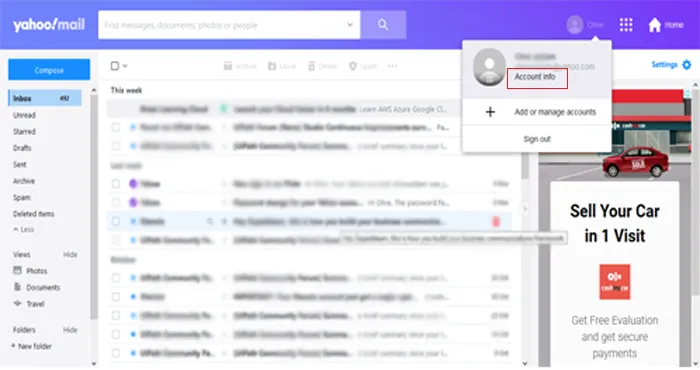700x370 pixels.
Task: Click the profile avatar in header
Action: coord(575,25)
